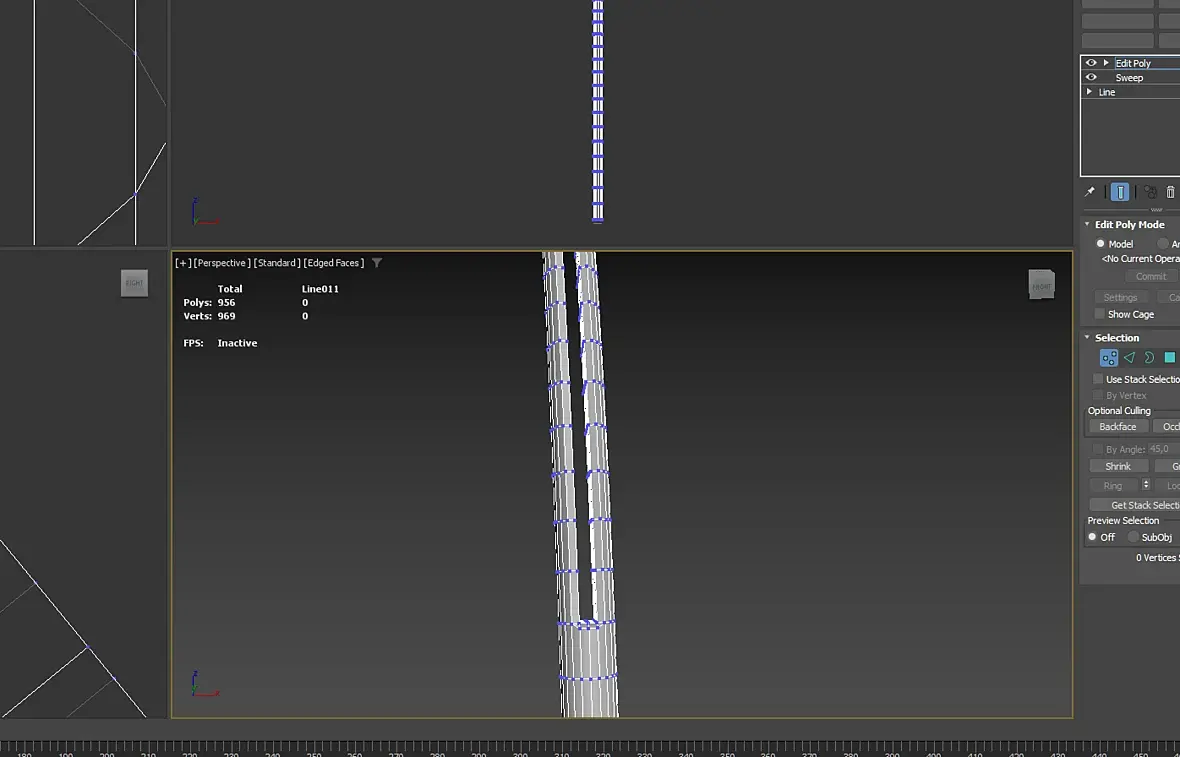Click the Shrink selection button
Image resolution: width=1180 pixels, height=757 pixels.
click(1118, 467)
